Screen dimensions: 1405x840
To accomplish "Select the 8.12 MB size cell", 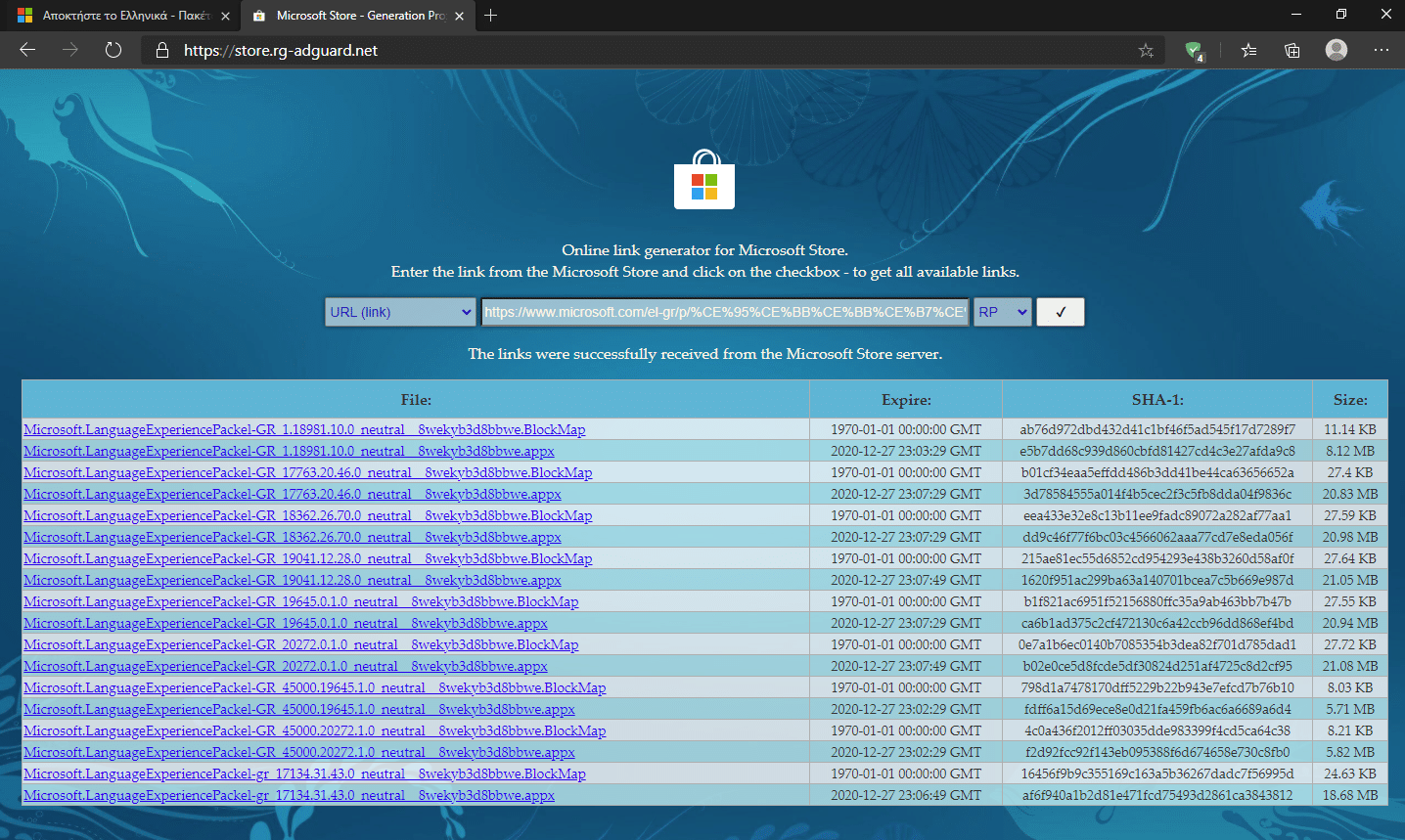I will click(x=1350, y=451).
